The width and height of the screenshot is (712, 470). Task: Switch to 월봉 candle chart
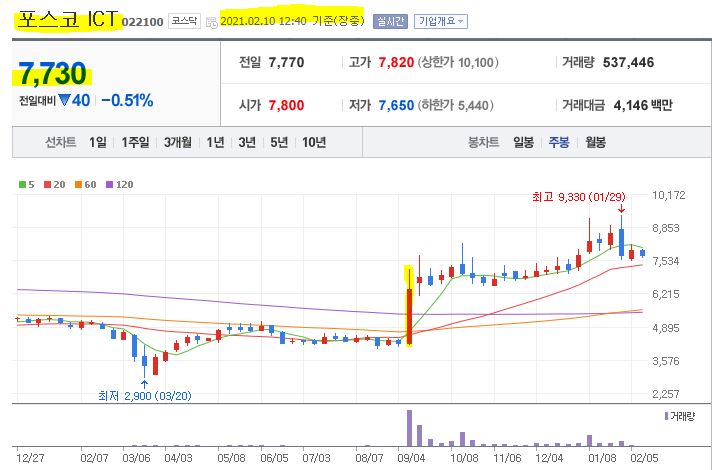595,143
